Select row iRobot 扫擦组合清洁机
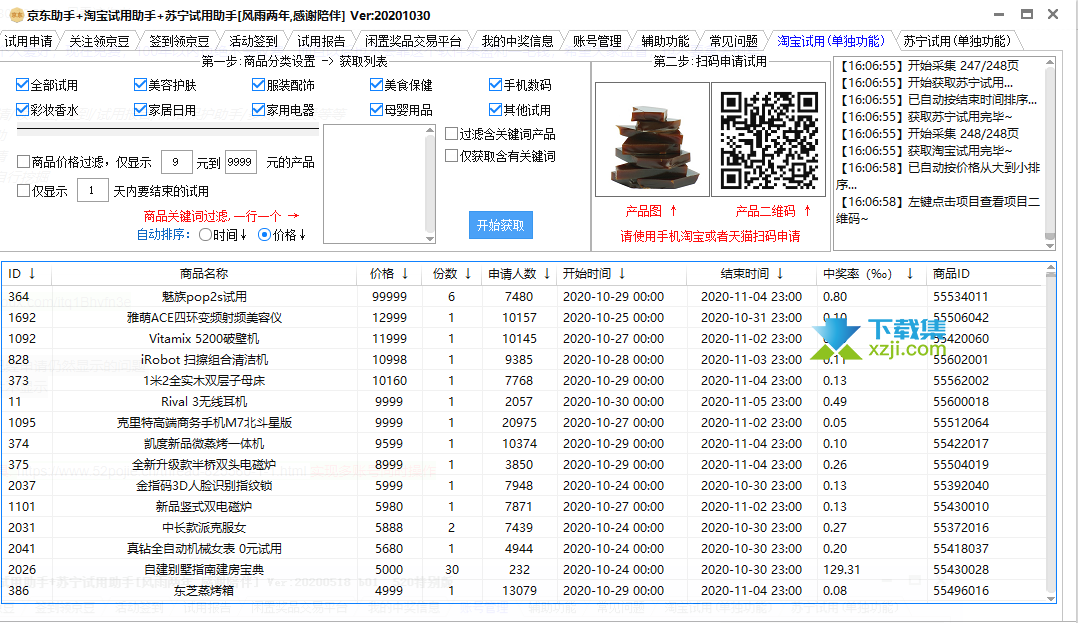 click(x=524, y=360)
